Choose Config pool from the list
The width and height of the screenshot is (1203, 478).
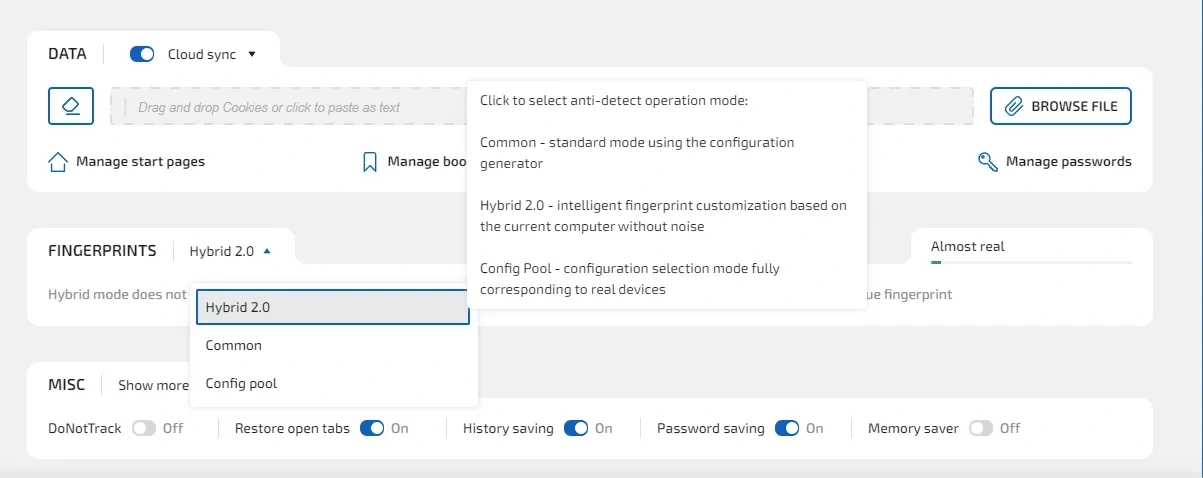point(241,383)
